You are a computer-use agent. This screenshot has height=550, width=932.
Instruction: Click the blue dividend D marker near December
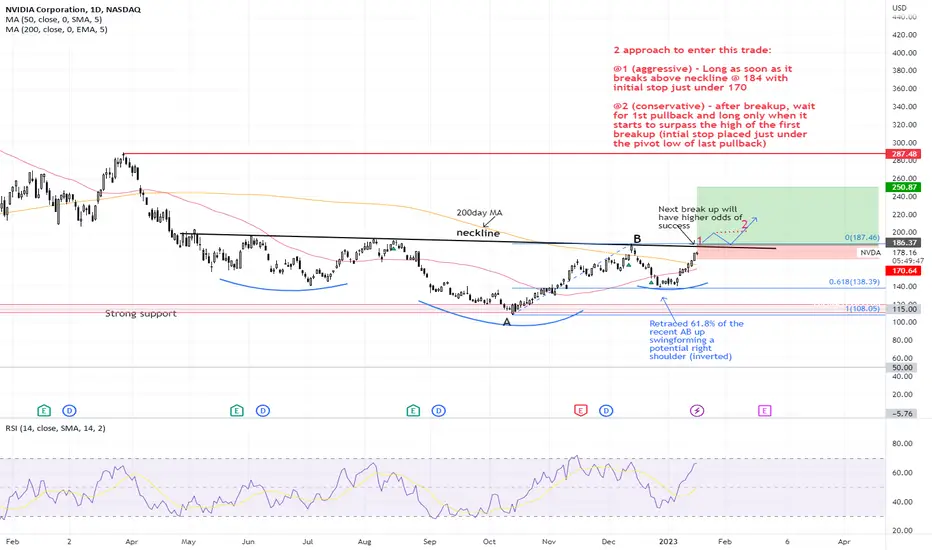(606, 410)
